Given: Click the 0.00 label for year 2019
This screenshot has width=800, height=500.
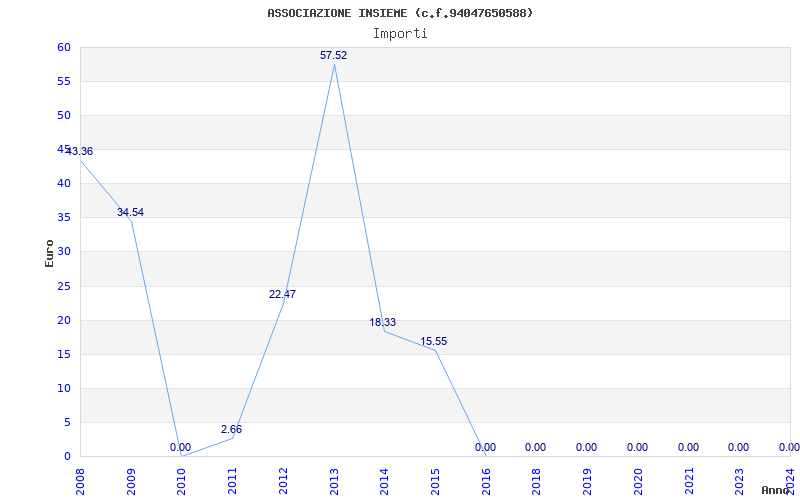Looking at the screenshot, I should pos(587,447).
